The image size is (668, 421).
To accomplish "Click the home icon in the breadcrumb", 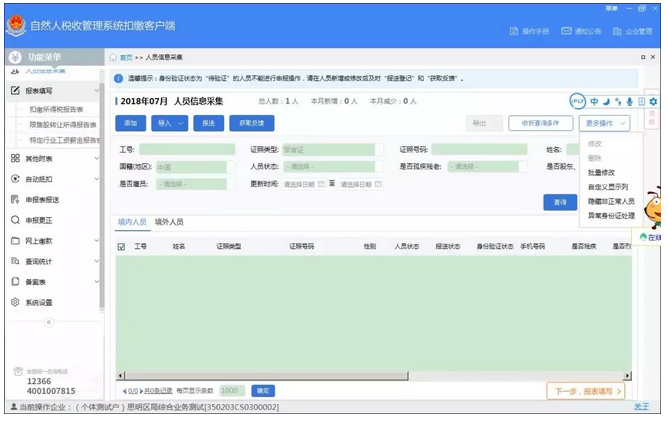I will (x=113, y=57).
